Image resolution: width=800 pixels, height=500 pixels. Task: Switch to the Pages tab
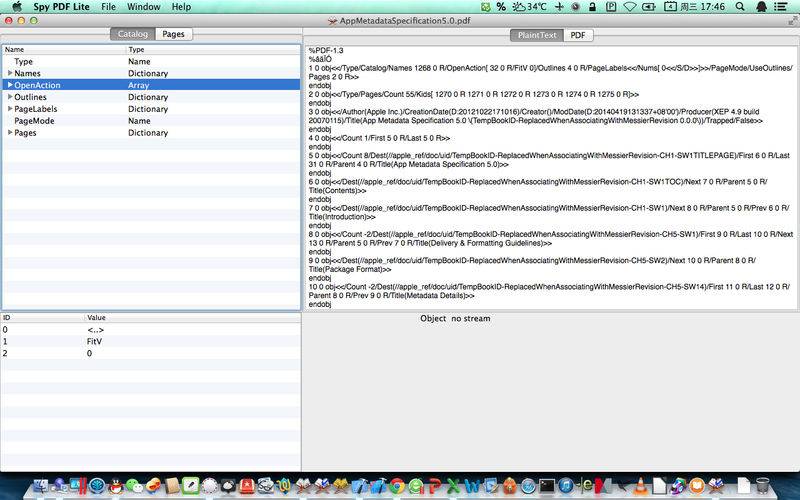tap(173, 34)
